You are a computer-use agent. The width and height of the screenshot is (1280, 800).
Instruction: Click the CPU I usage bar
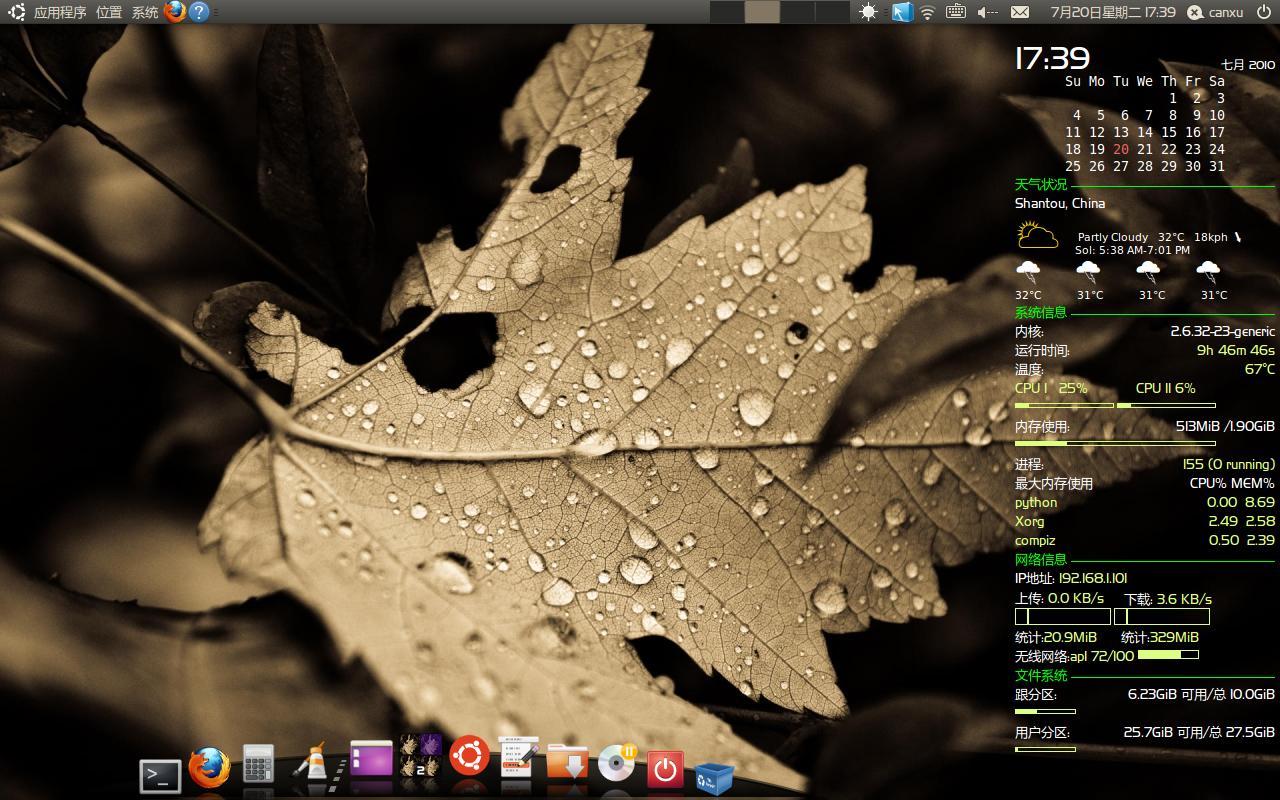[x=1064, y=405]
